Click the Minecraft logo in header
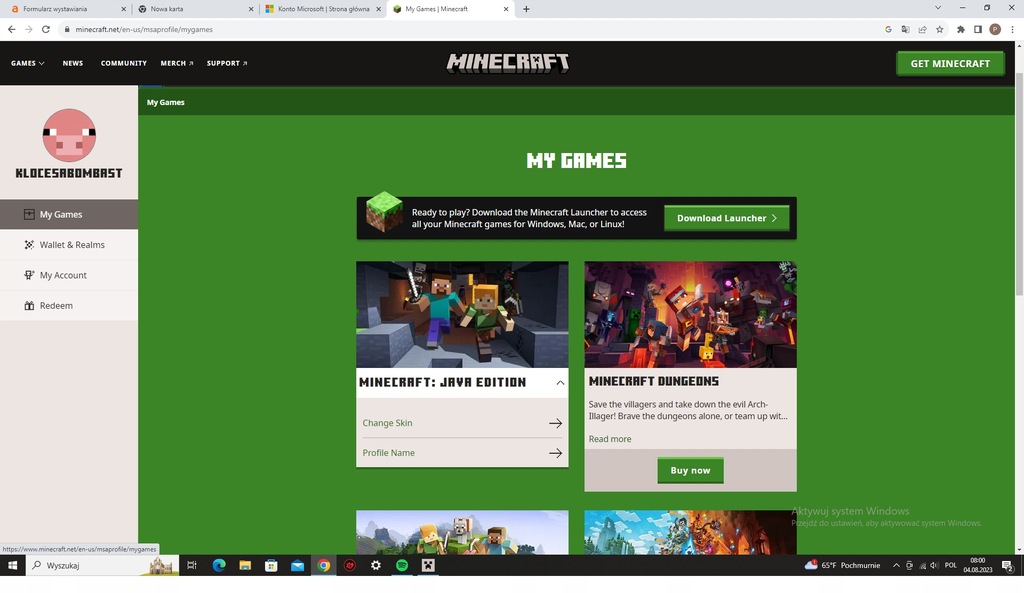This screenshot has width=1024, height=593. pos(507,63)
